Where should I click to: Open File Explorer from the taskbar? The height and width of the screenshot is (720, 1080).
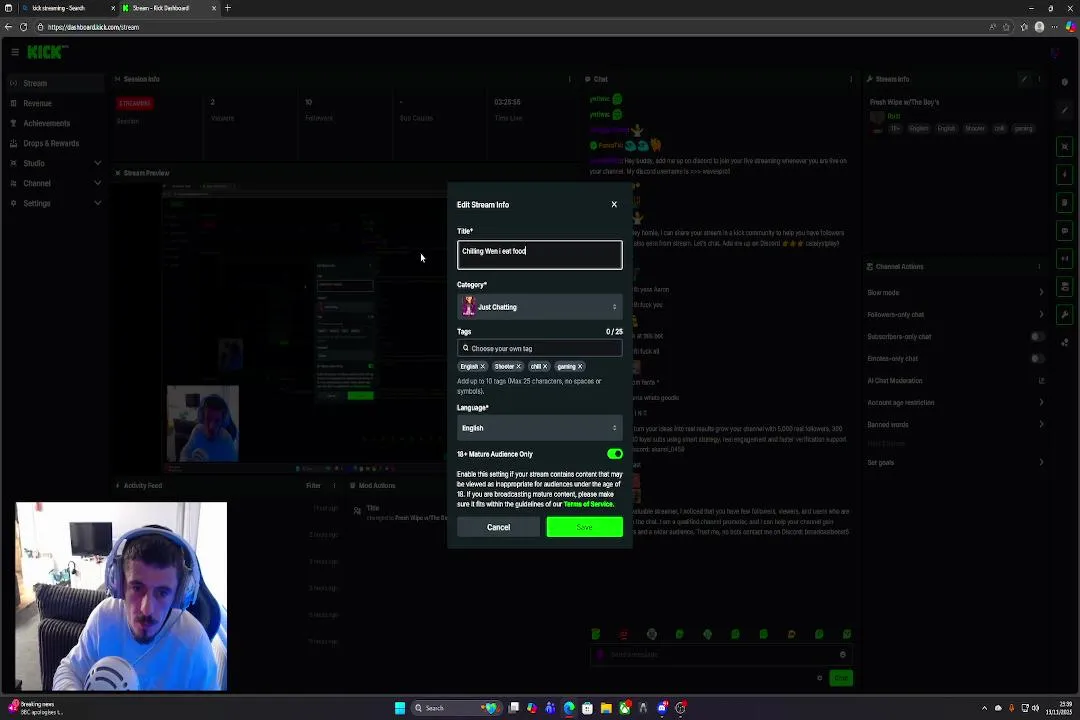[606, 708]
